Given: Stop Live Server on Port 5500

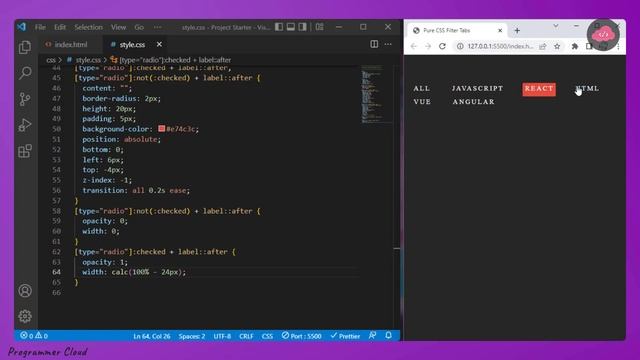Looking at the screenshot, I should (x=302, y=336).
